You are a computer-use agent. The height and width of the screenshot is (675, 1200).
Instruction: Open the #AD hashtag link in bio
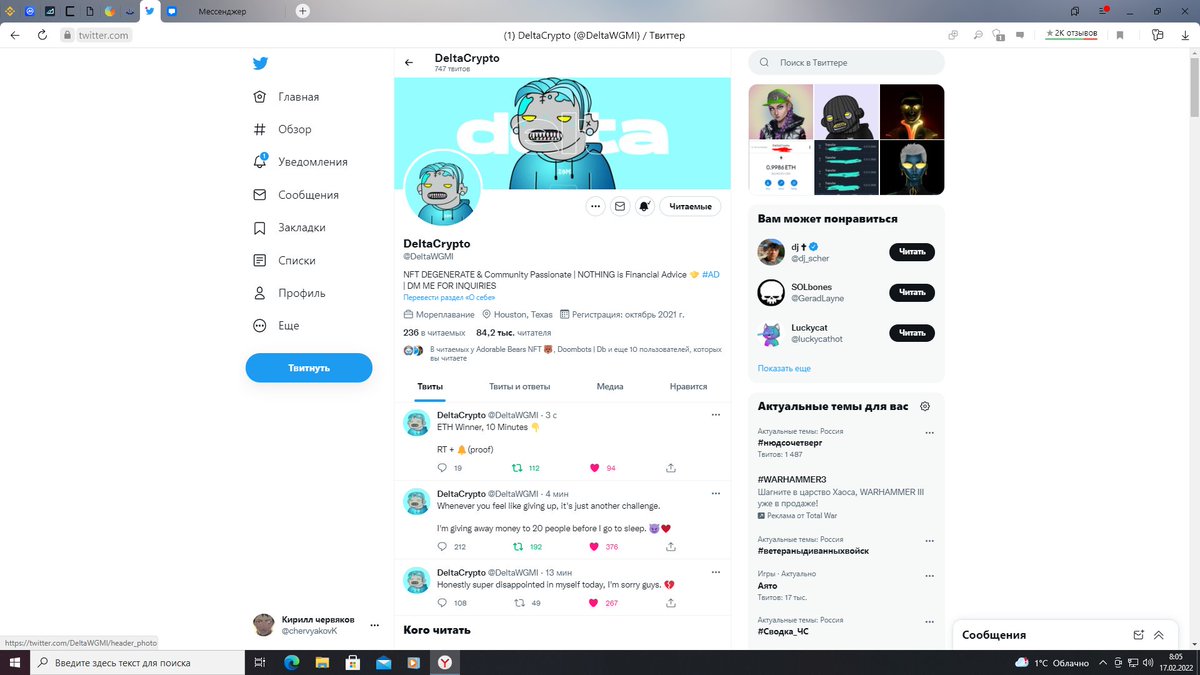pos(711,274)
